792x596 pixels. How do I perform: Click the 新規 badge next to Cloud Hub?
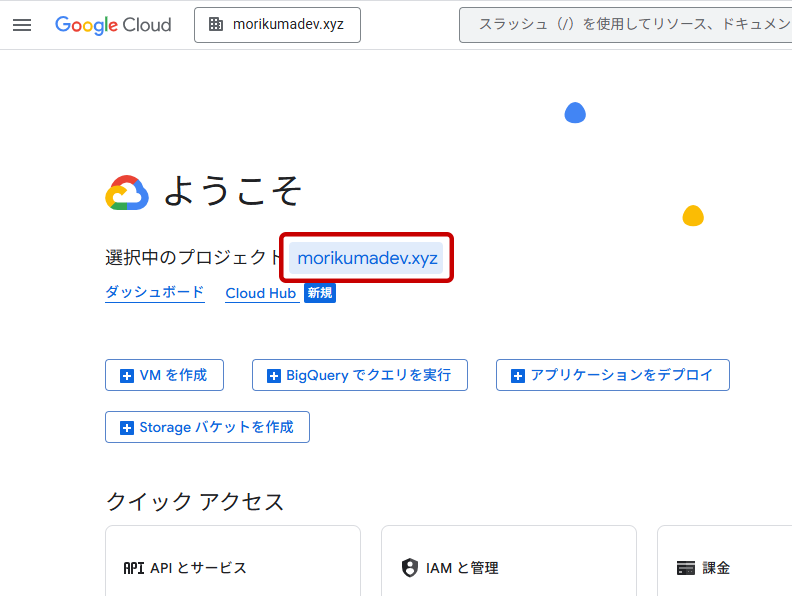tap(320, 293)
